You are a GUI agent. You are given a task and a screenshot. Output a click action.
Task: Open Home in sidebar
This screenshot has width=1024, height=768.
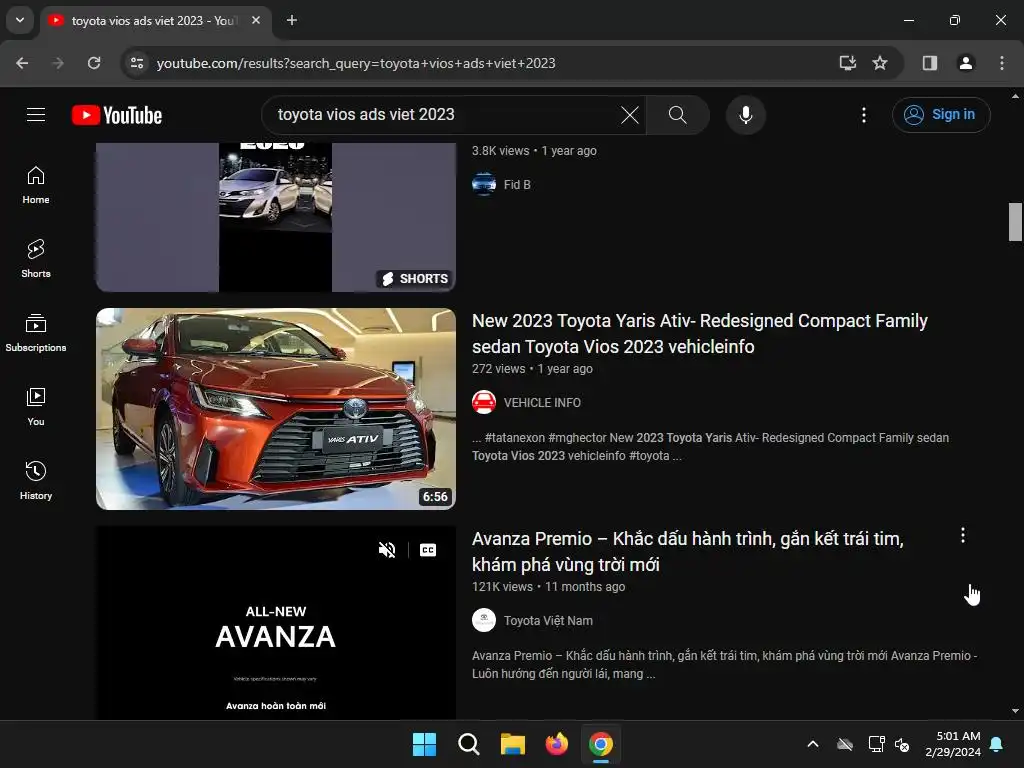(36, 185)
